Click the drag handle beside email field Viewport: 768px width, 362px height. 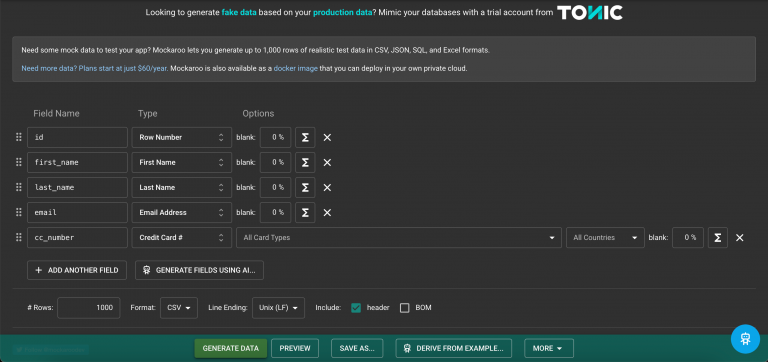[x=19, y=213]
